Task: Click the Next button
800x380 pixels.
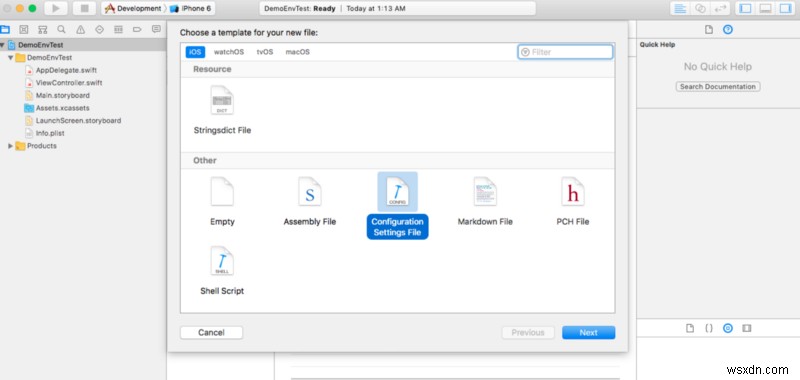Action: [x=588, y=333]
